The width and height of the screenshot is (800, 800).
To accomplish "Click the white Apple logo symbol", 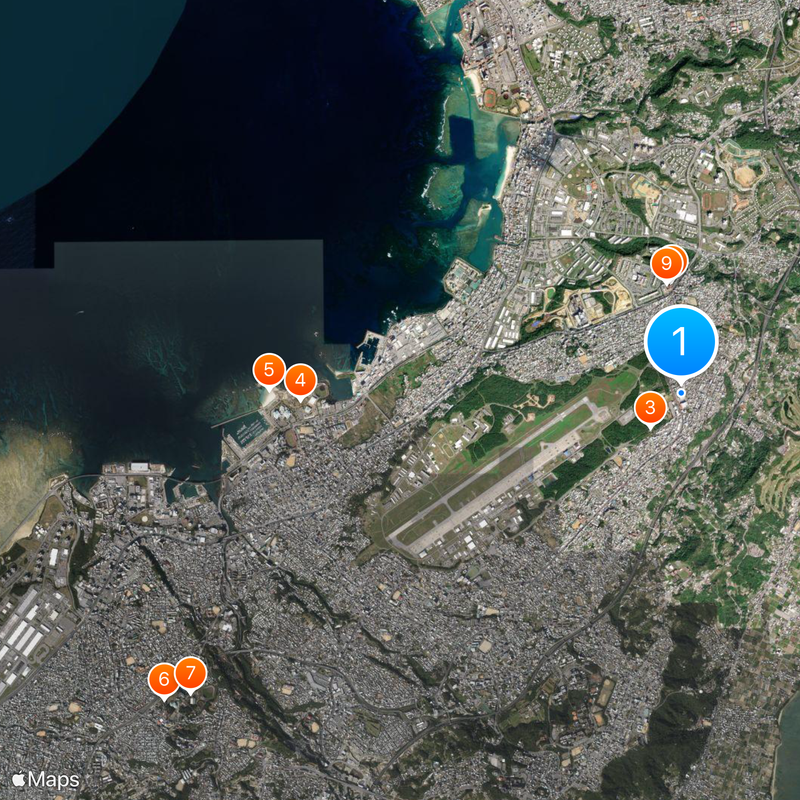I will click(x=18, y=777).
